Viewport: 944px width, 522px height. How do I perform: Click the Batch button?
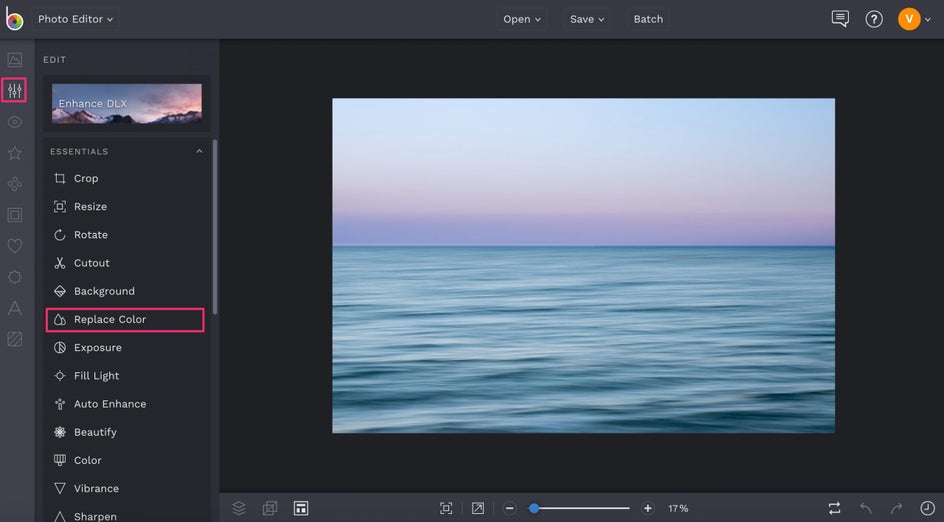pyautogui.click(x=648, y=19)
